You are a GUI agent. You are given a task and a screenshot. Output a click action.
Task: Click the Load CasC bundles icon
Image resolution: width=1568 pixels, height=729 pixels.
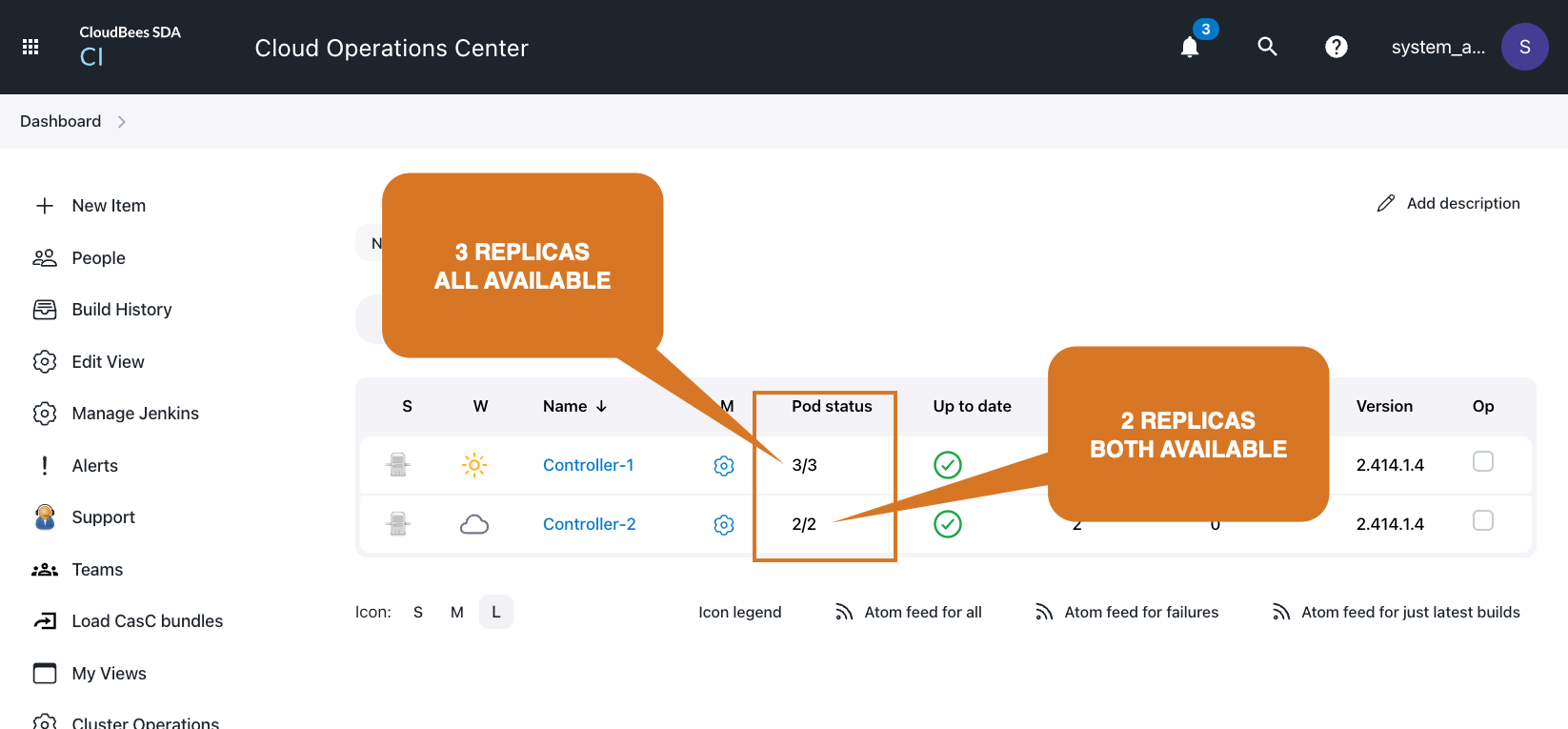45,621
